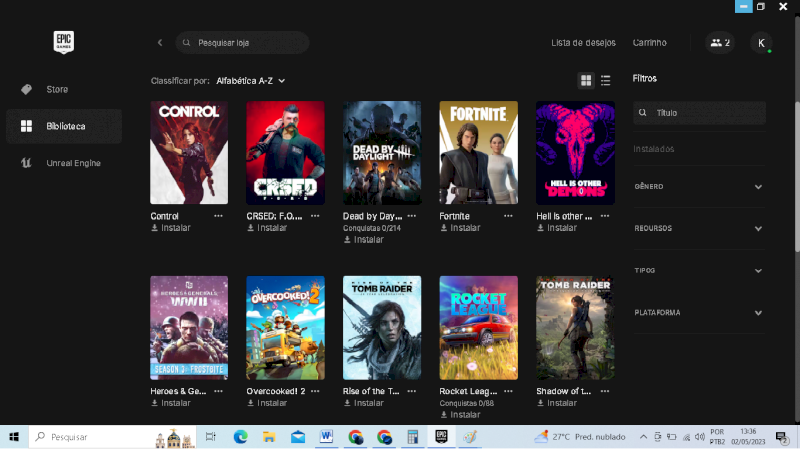
Task: Open options menu for Heroes & Generals
Action: point(218,391)
